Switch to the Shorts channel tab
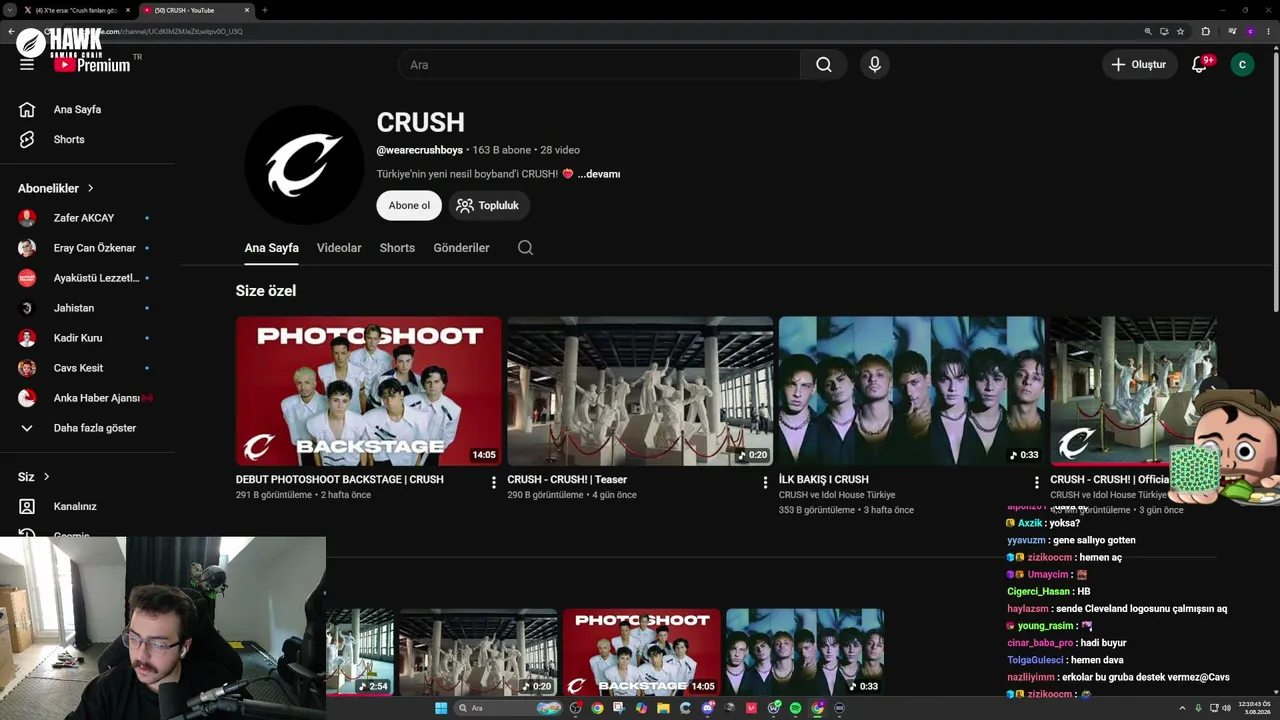 click(x=397, y=248)
